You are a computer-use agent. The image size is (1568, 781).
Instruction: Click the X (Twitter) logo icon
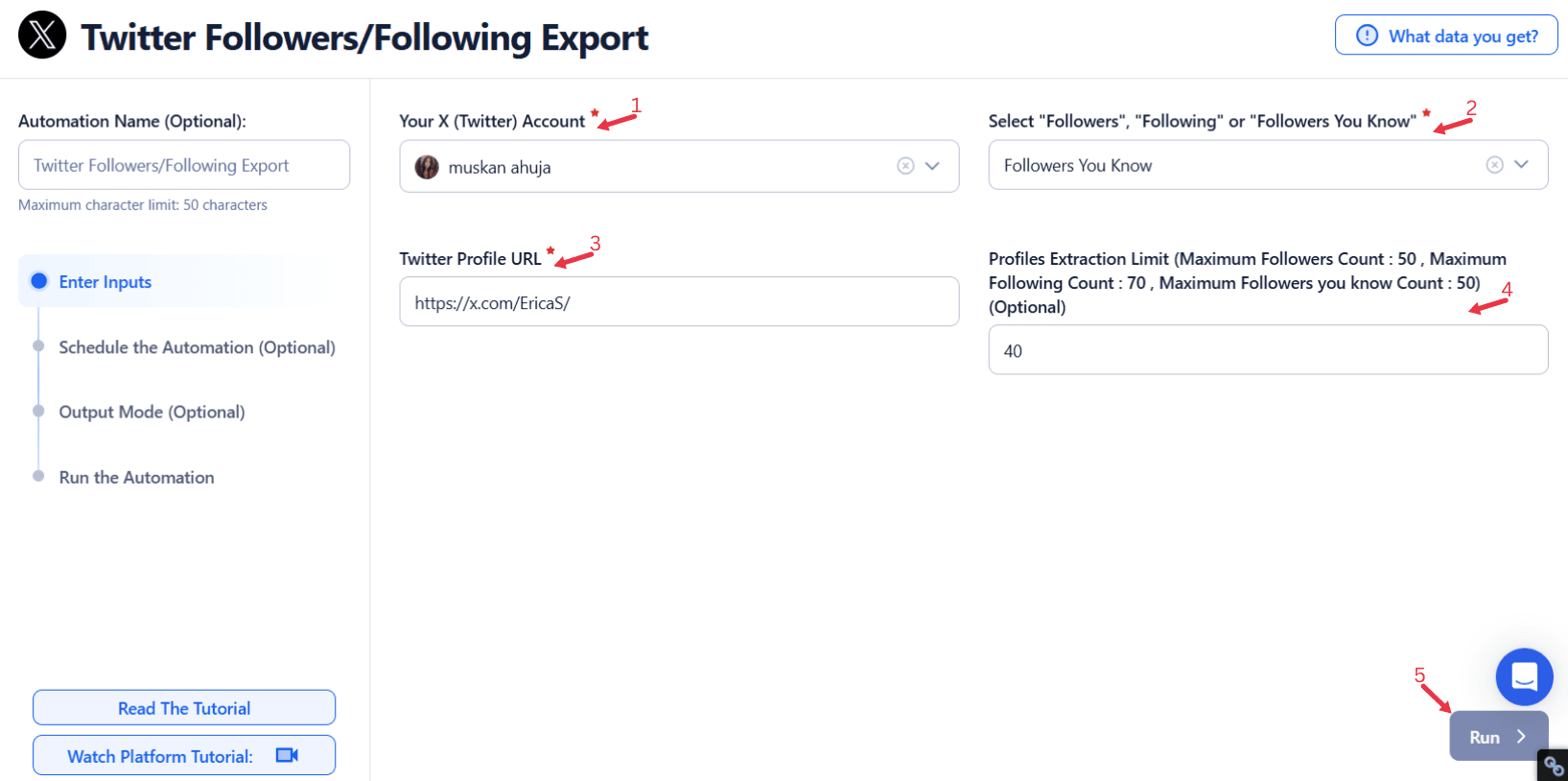coord(42,35)
